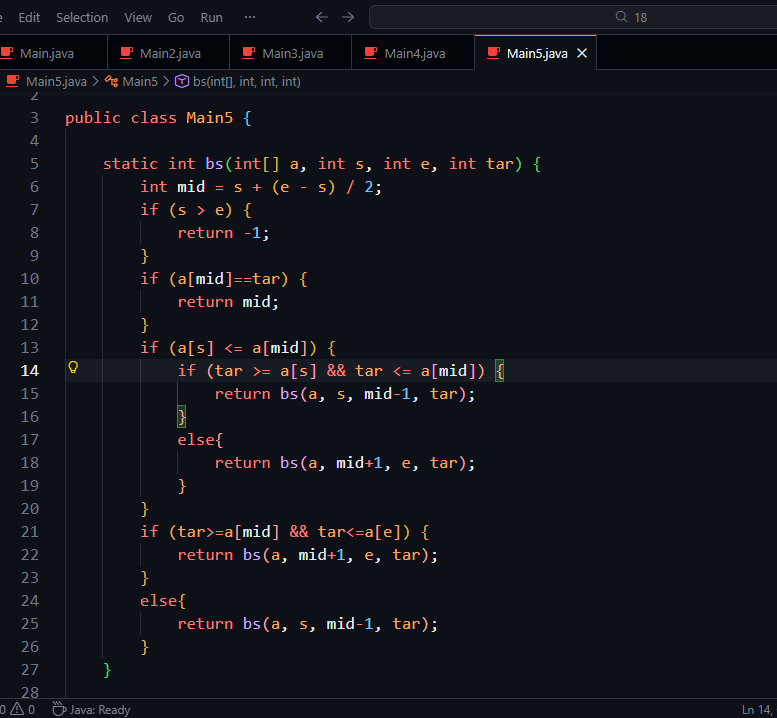Open the Run menu

pos(211,17)
